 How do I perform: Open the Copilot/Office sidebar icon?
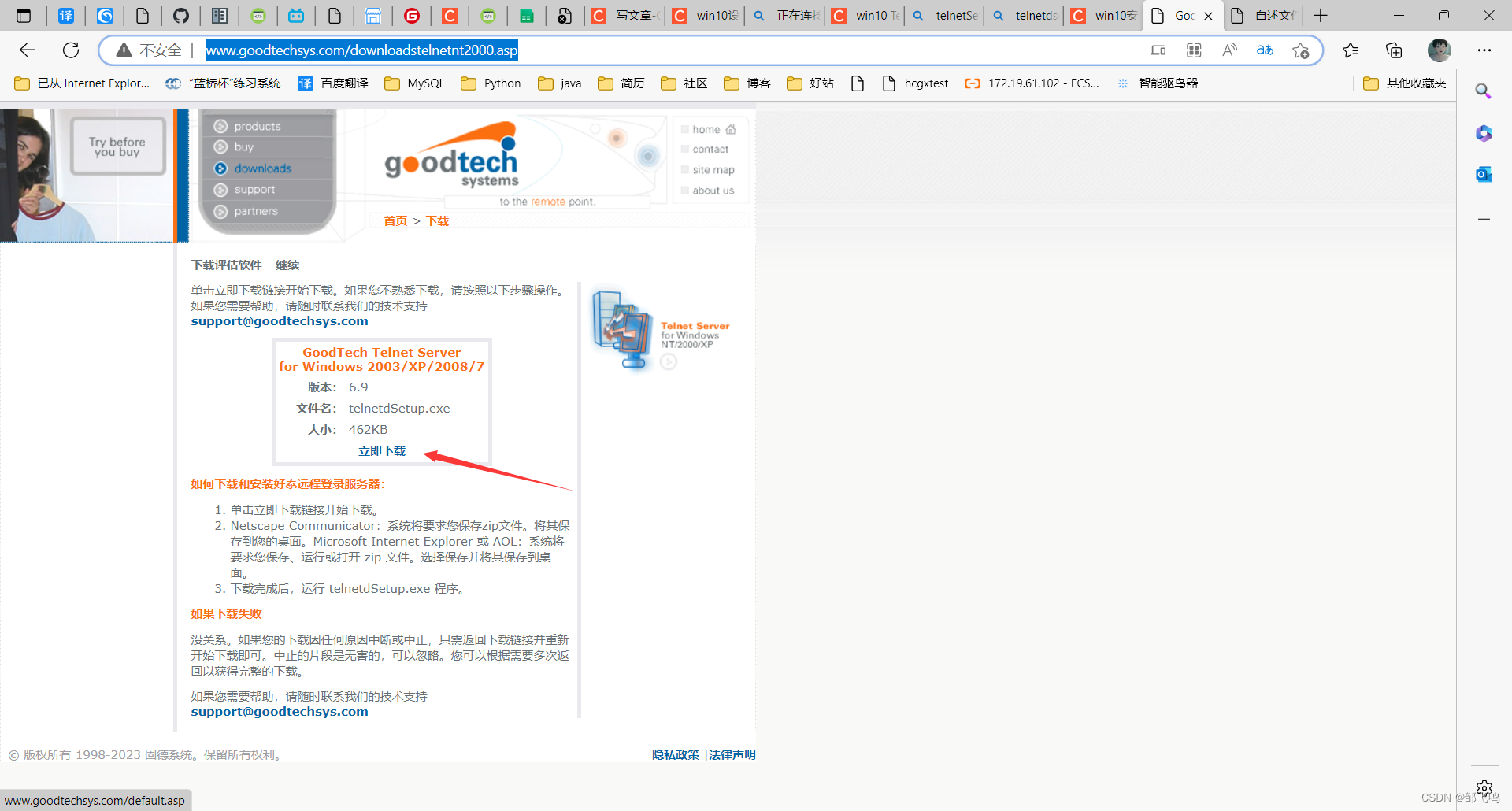pyautogui.click(x=1484, y=133)
